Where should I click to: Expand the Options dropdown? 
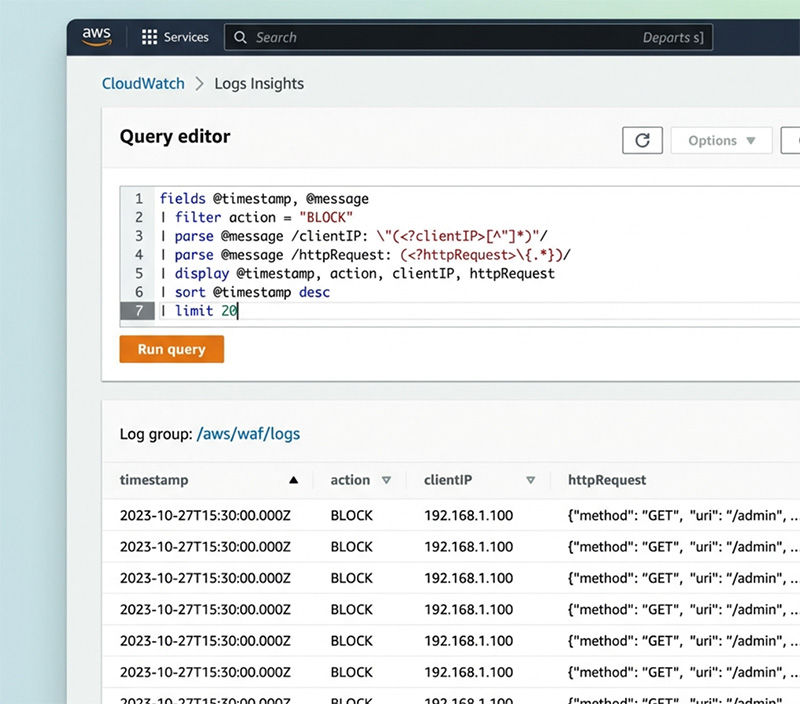click(x=721, y=141)
